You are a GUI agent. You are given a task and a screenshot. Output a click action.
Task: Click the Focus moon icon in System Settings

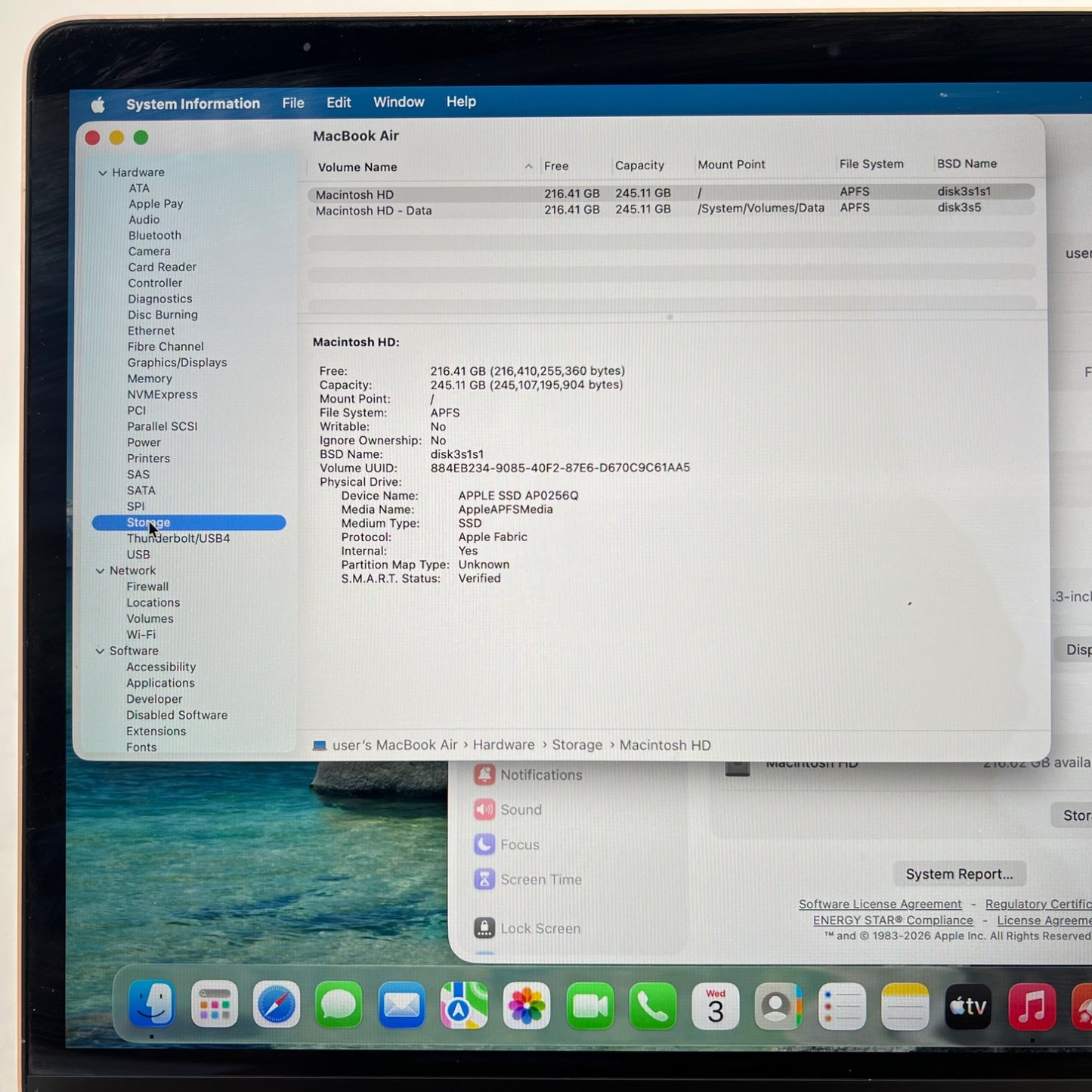coord(484,844)
